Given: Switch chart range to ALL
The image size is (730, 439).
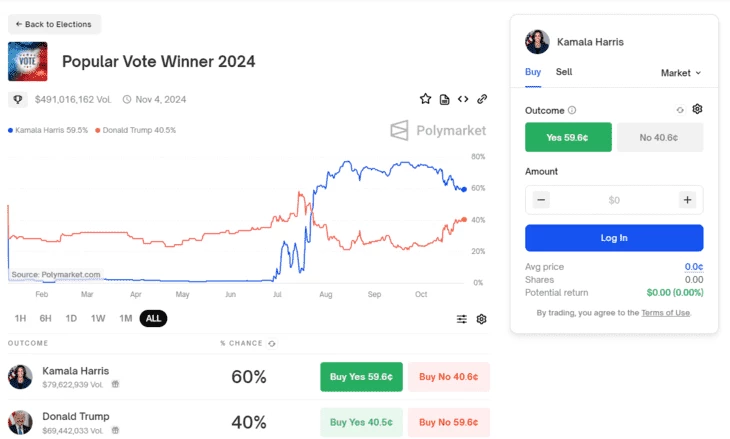Looking at the screenshot, I should pyautogui.click(x=153, y=318).
